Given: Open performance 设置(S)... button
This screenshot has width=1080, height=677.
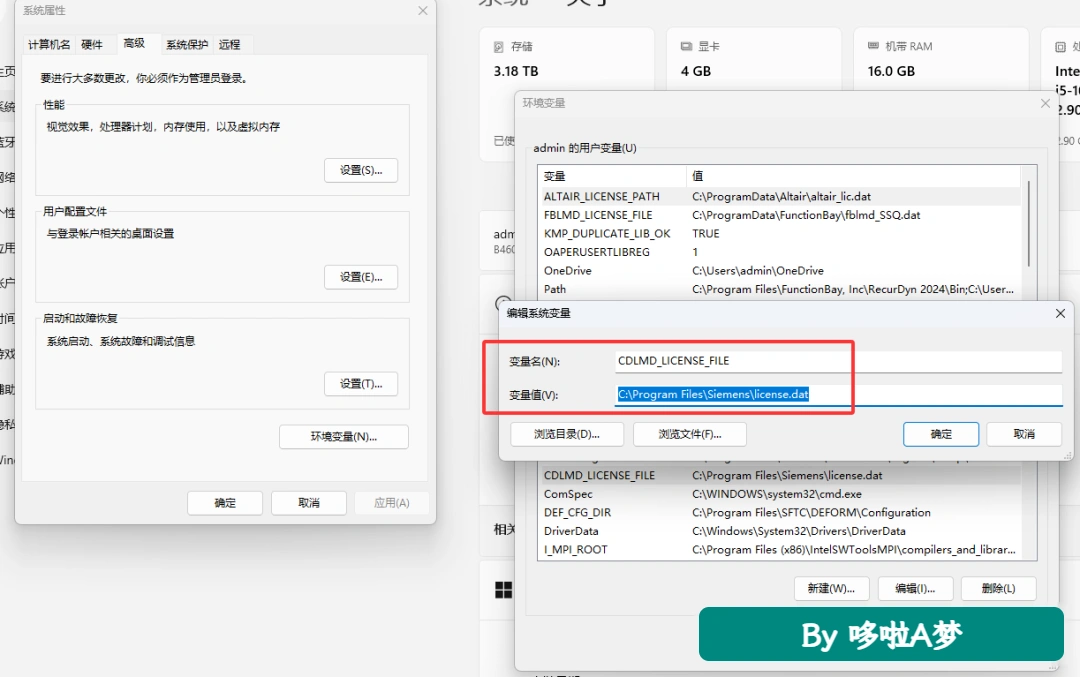Looking at the screenshot, I should pos(361,170).
